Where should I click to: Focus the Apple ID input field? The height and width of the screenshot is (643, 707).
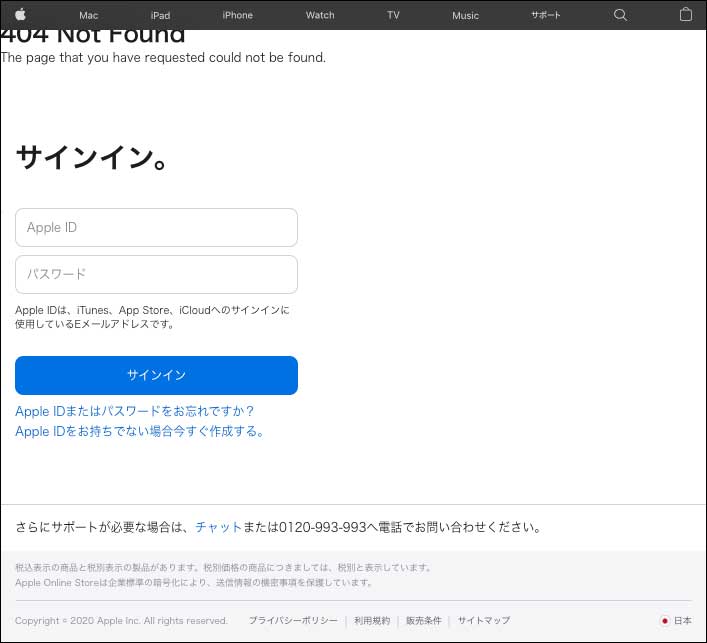click(156, 228)
